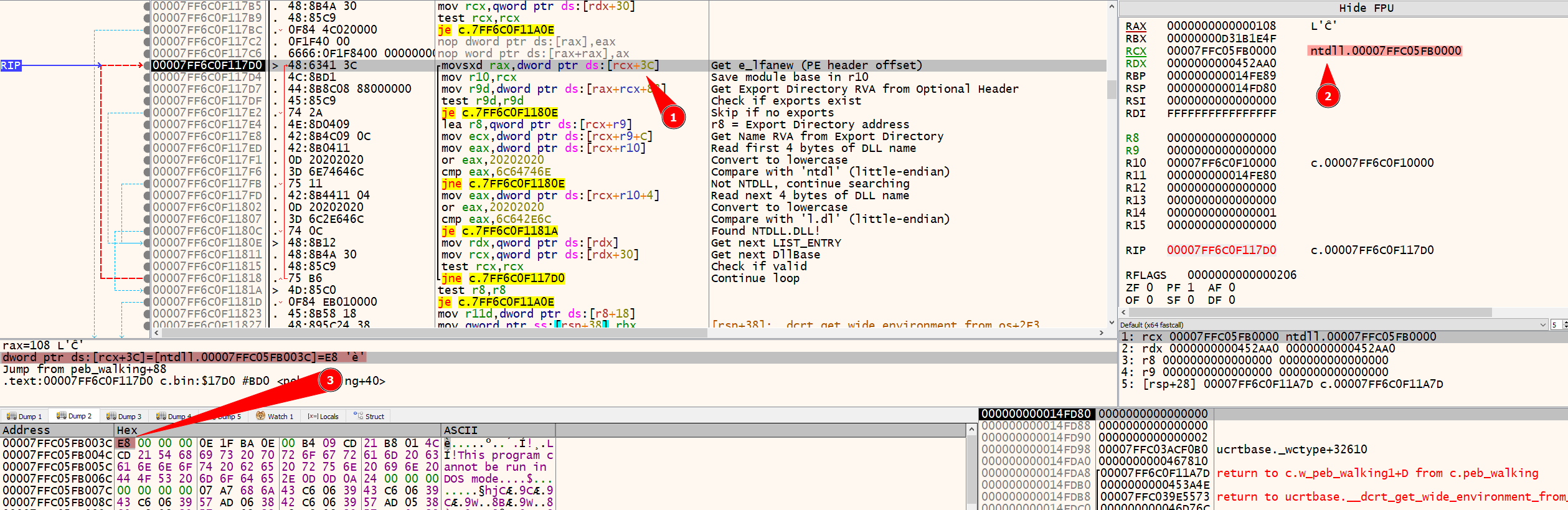Toggle breakpoint bullet at address 00007FF6C0F117E2
Image resolution: width=1568 pixels, height=510 pixels.
147,113
